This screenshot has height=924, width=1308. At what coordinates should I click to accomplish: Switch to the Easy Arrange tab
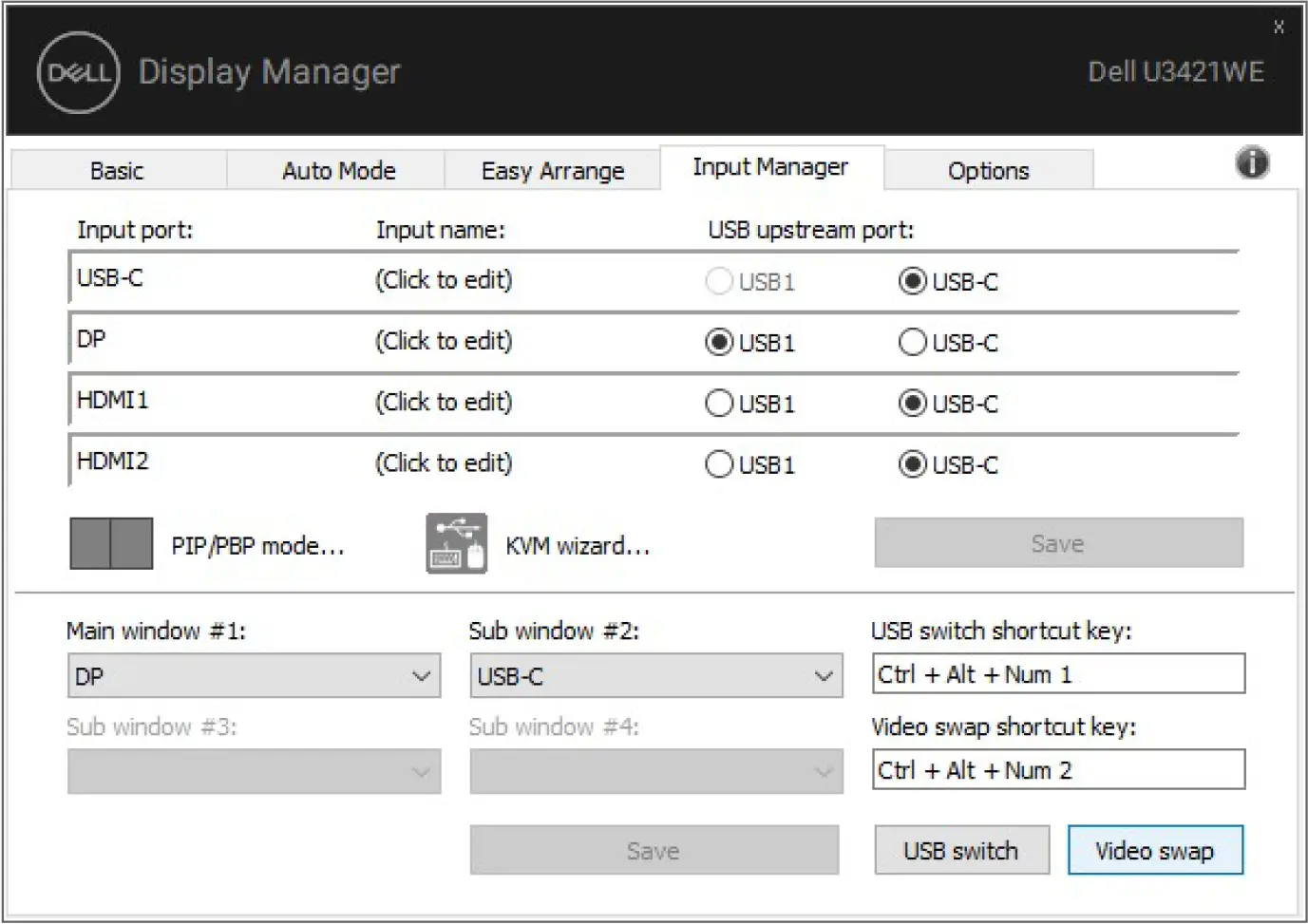[552, 170]
